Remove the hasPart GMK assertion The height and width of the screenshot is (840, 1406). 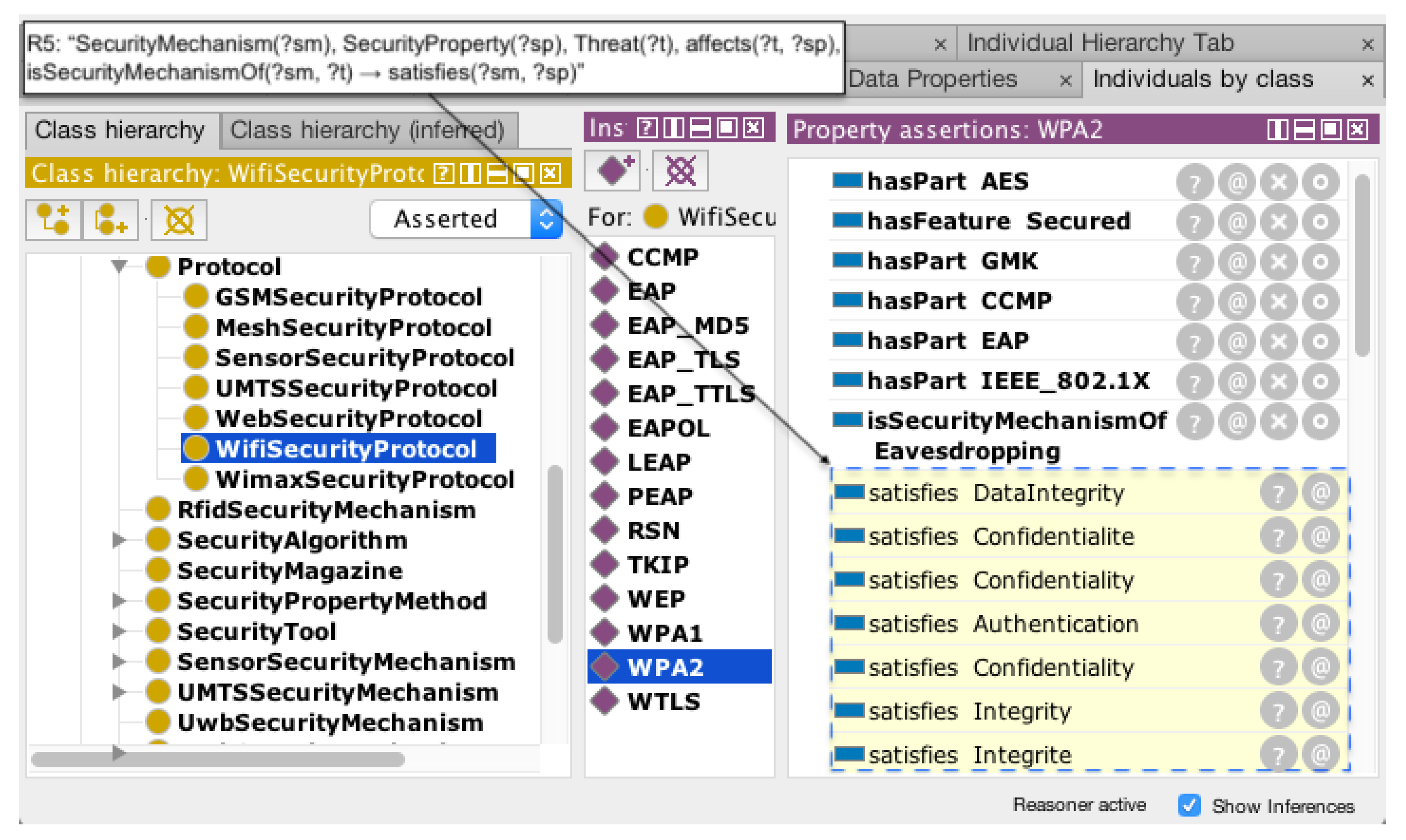tap(1279, 261)
